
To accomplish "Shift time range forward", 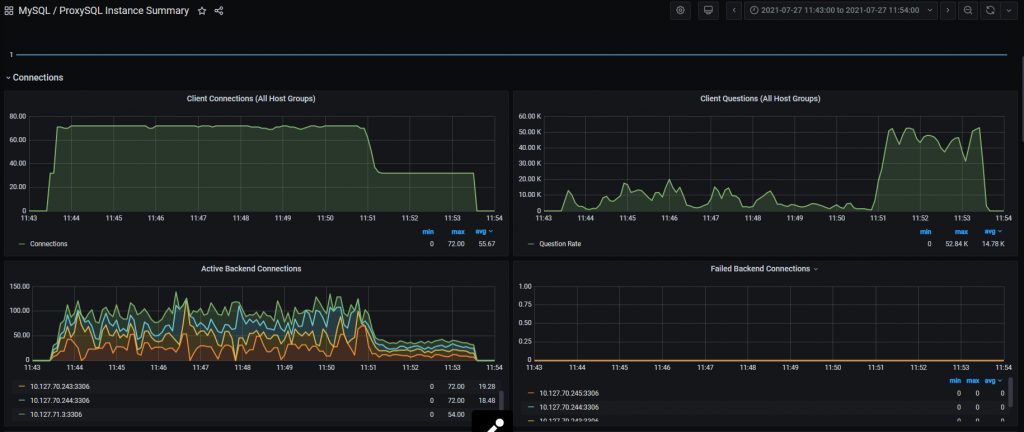I will pyautogui.click(x=948, y=10).
